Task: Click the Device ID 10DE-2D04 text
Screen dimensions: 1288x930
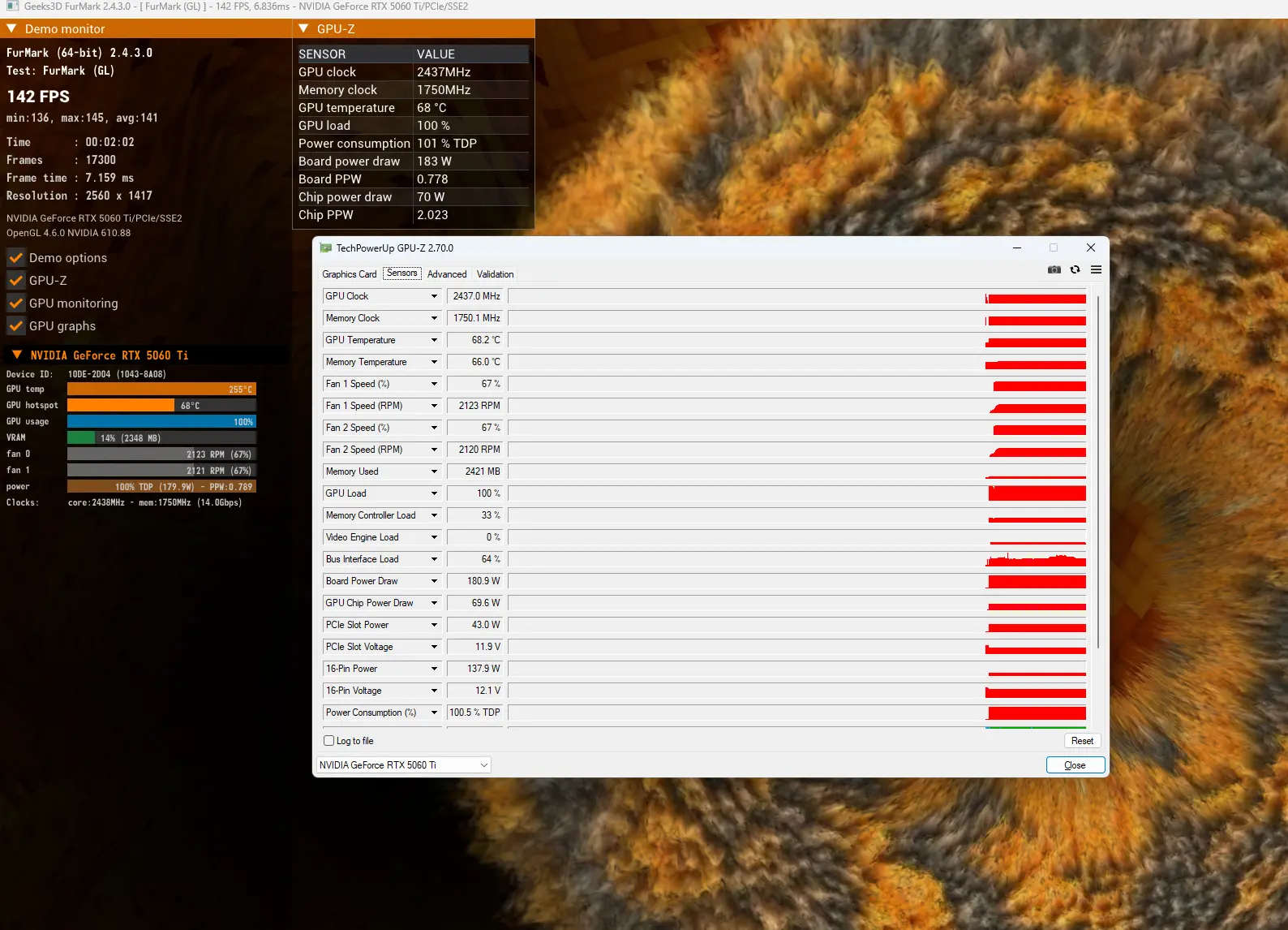Action: click(117, 374)
